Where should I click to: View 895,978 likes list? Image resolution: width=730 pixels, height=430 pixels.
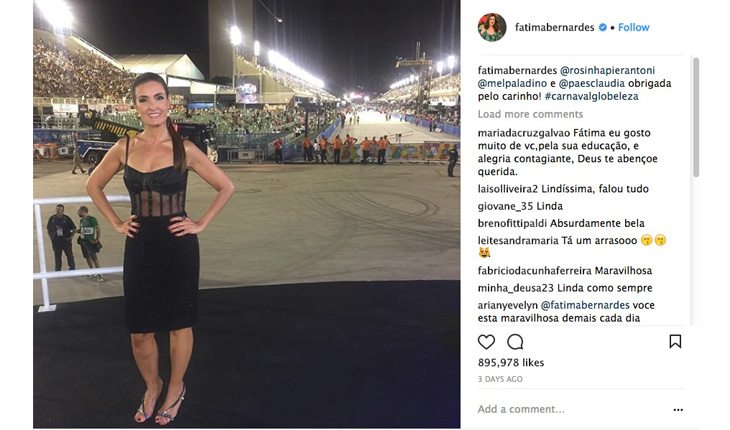pos(511,363)
